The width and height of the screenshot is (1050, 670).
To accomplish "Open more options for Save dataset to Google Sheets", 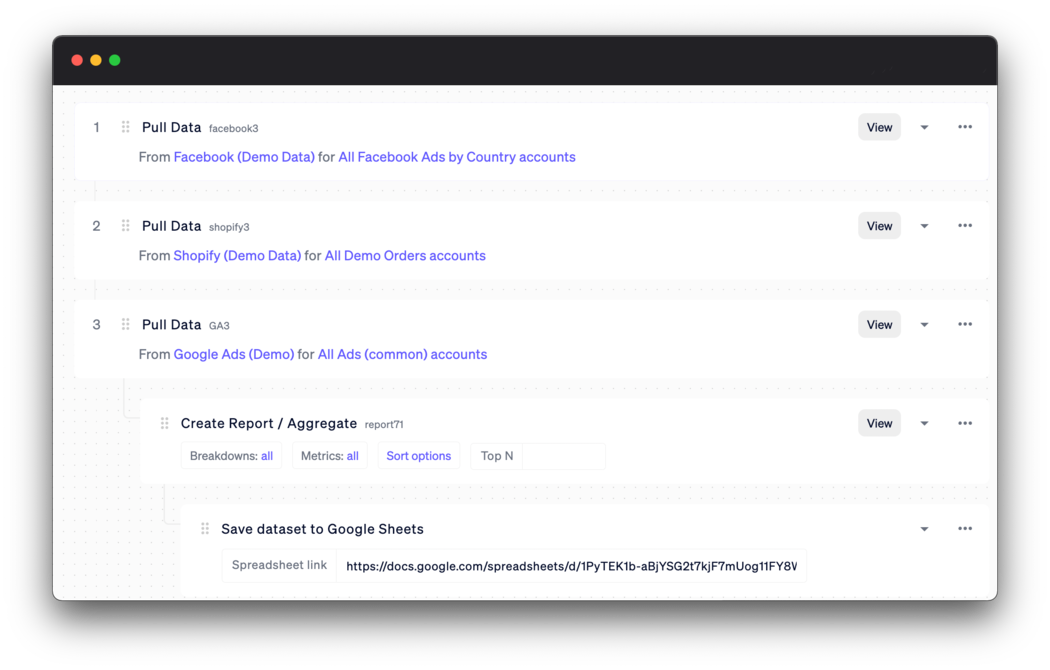I will pyautogui.click(x=964, y=529).
